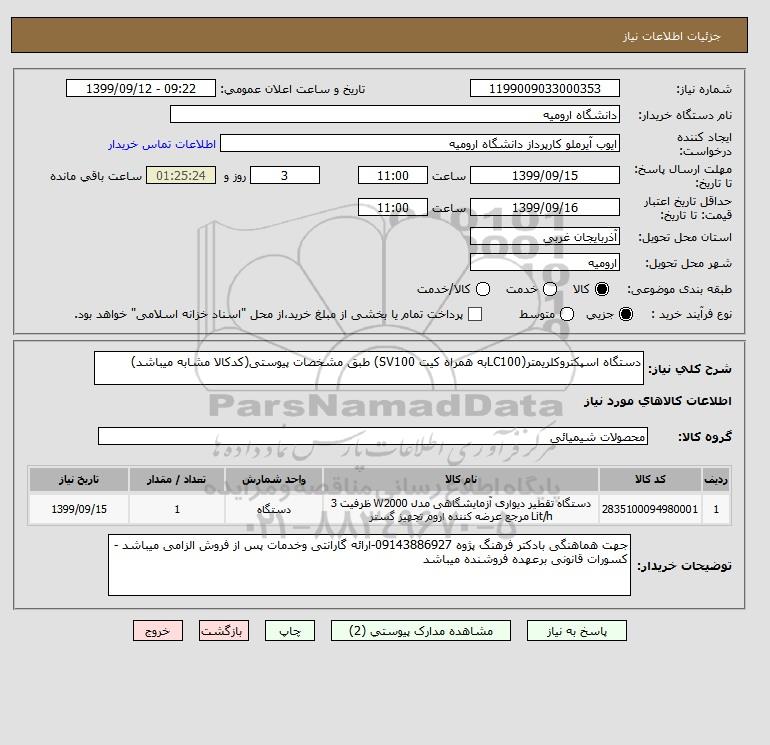Click the response deadline date 1399/09/15 field
Image resolution: width=770 pixels, height=745 pixels.
click(545, 175)
